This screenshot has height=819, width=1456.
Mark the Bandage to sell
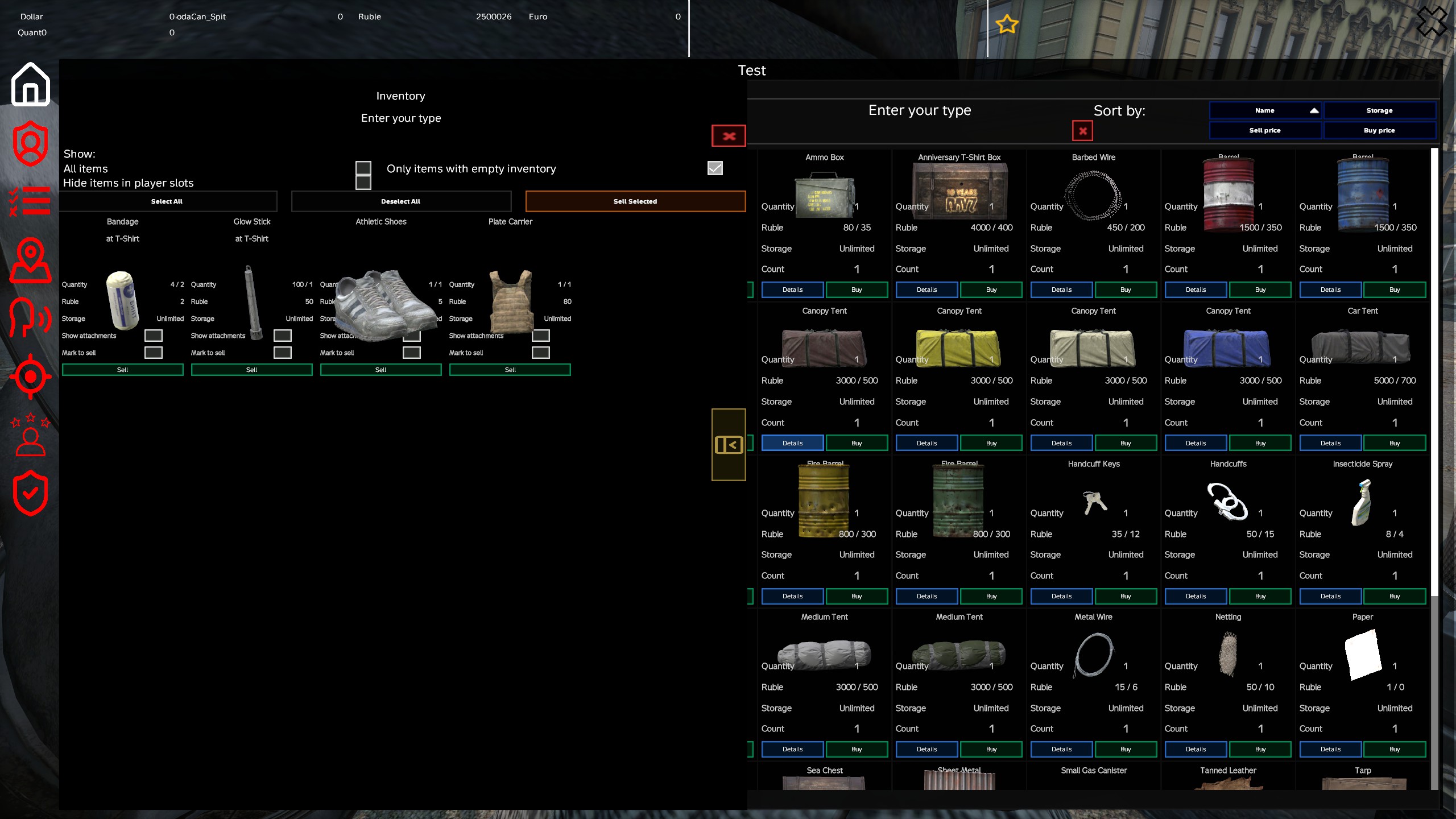click(x=154, y=353)
